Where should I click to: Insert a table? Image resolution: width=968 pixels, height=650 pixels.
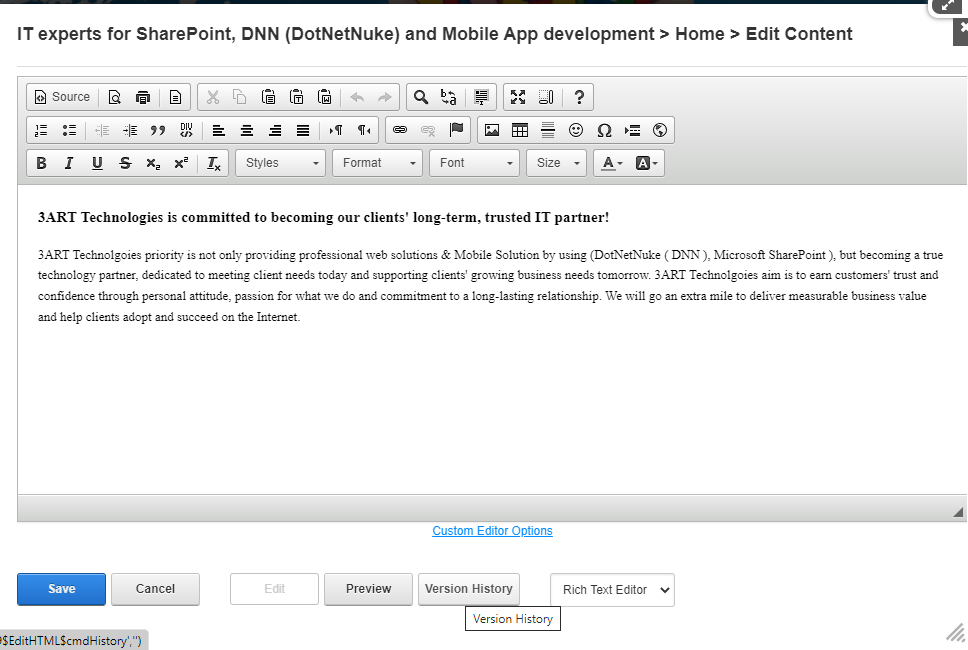[x=520, y=130]
